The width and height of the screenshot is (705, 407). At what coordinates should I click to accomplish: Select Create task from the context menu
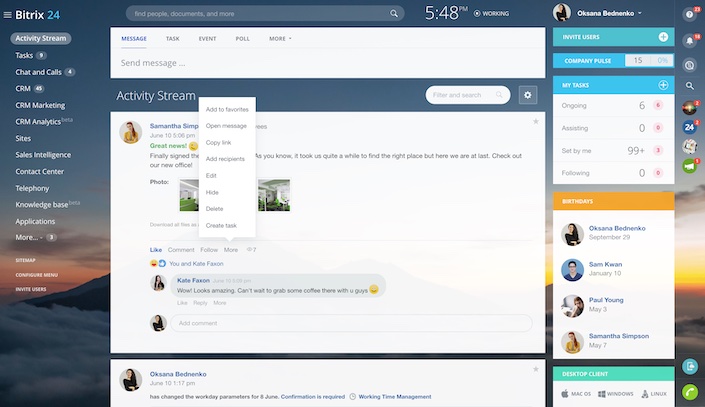(x=221, y=226)
